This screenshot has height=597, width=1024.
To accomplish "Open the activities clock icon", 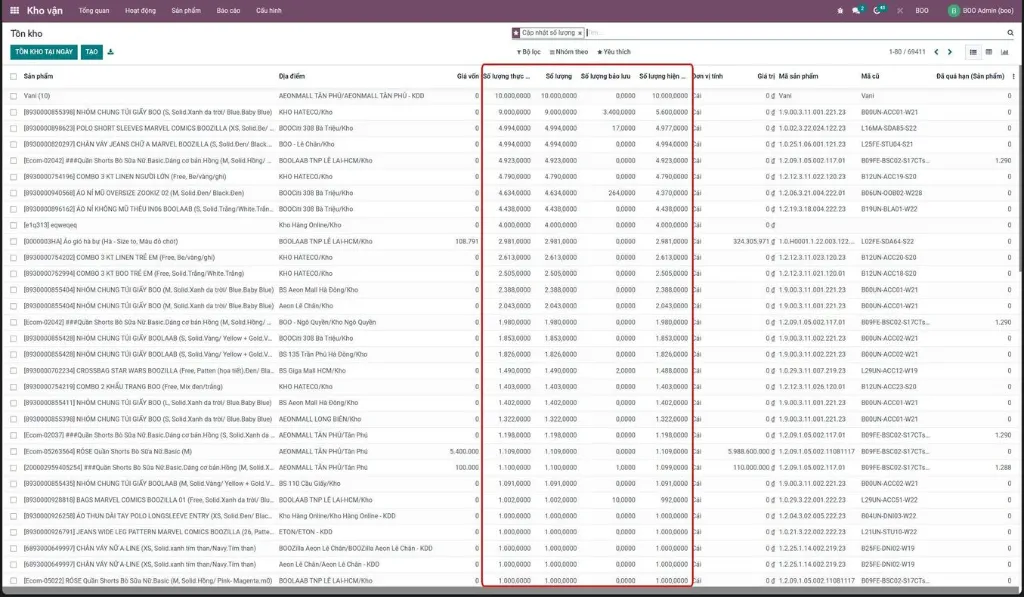I will 878,10.
